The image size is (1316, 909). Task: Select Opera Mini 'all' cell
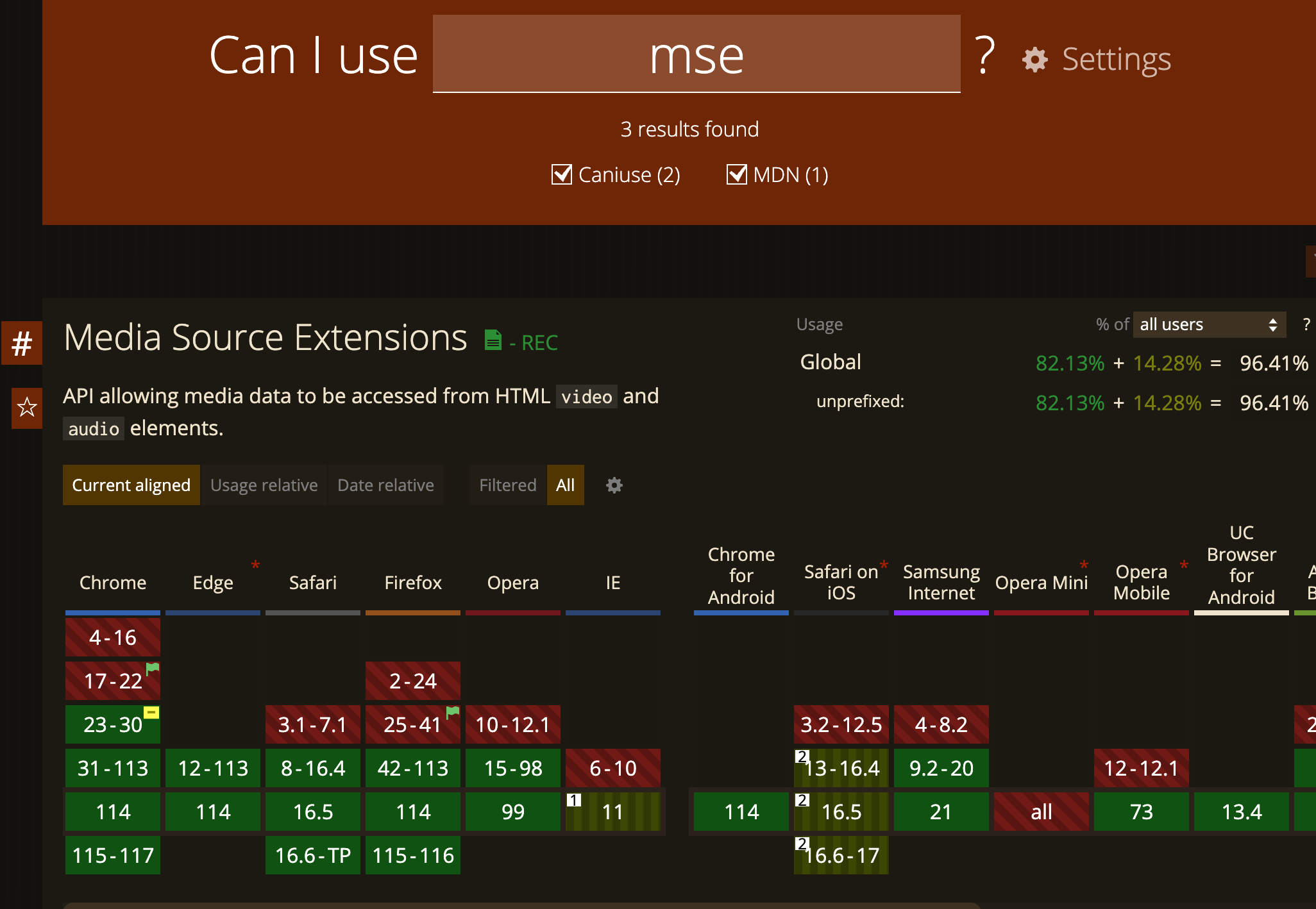pos(1042,812)
